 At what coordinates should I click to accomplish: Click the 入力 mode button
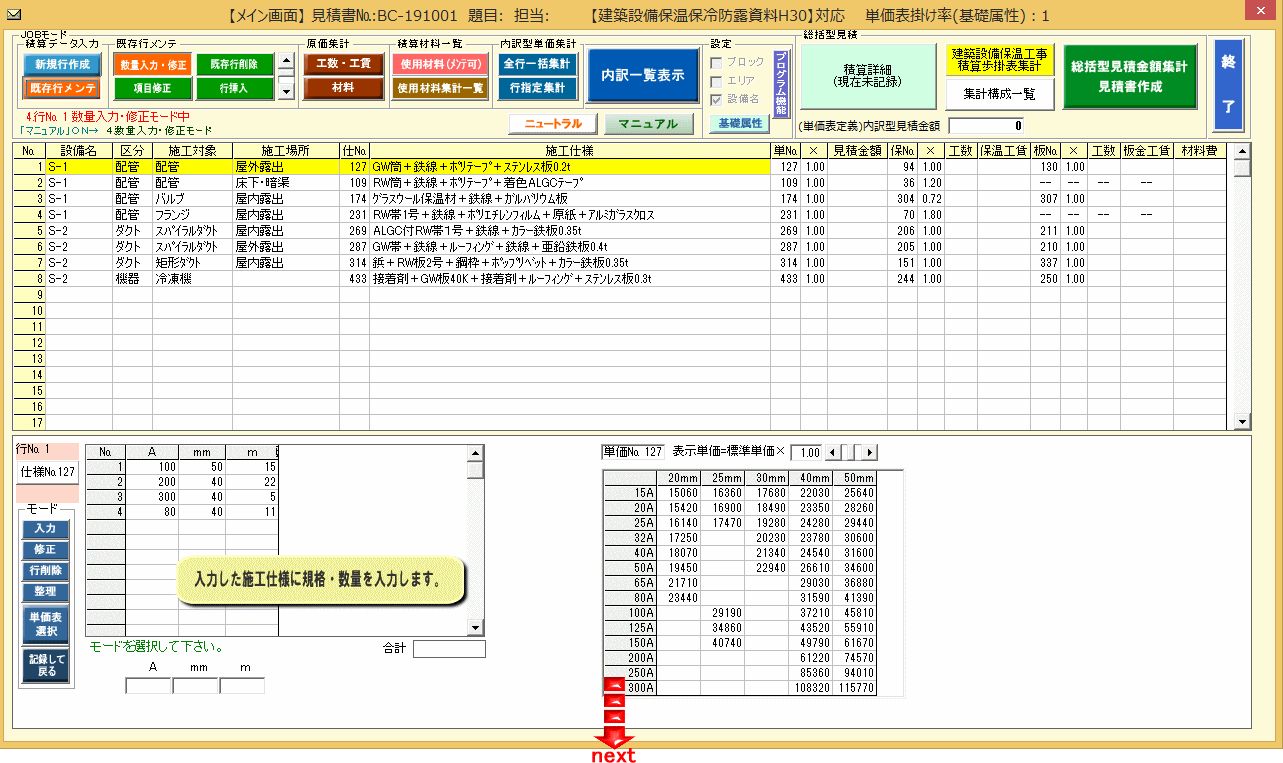tap(45, 529)
